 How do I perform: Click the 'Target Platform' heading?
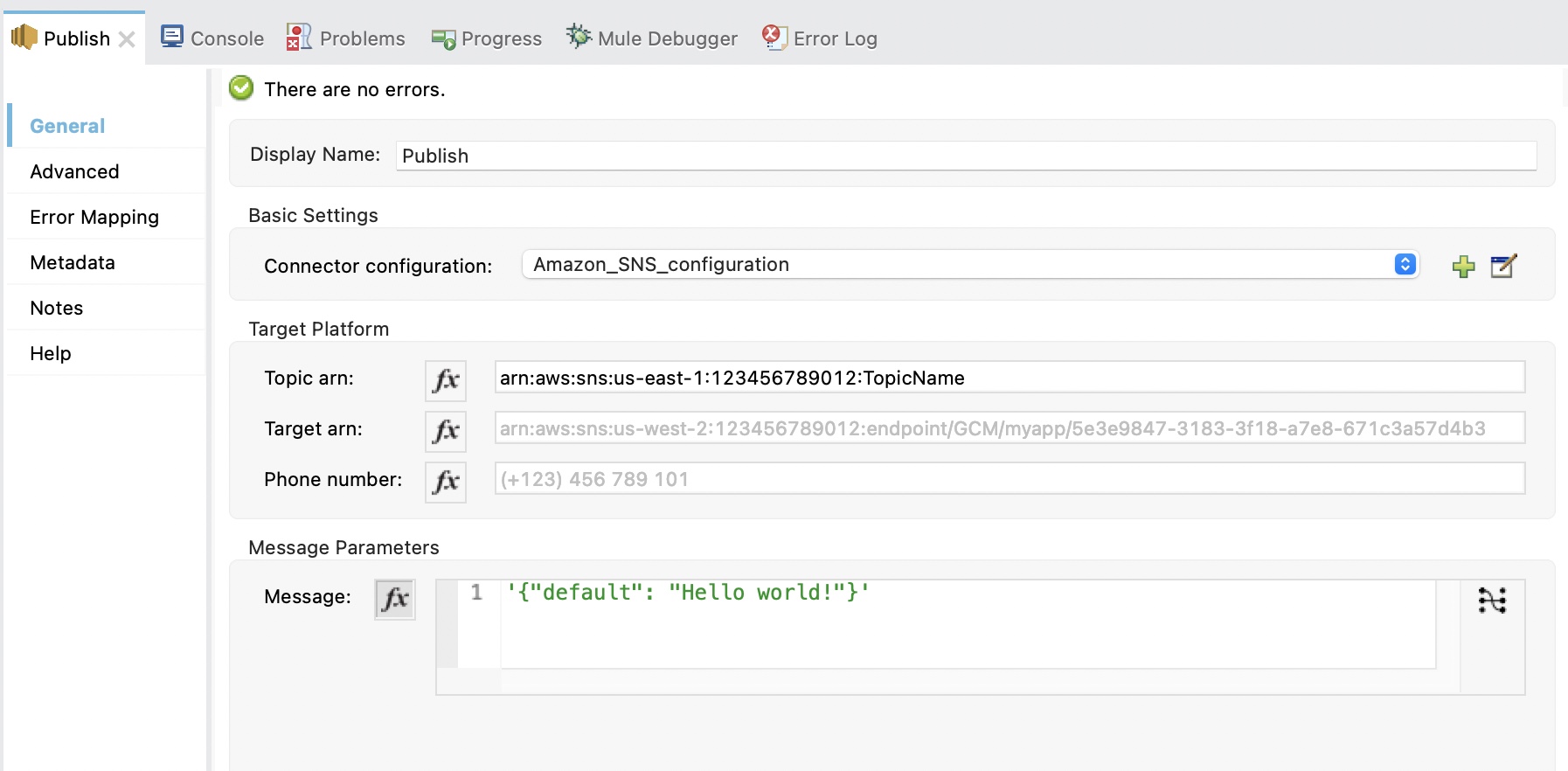click(318, 329)
